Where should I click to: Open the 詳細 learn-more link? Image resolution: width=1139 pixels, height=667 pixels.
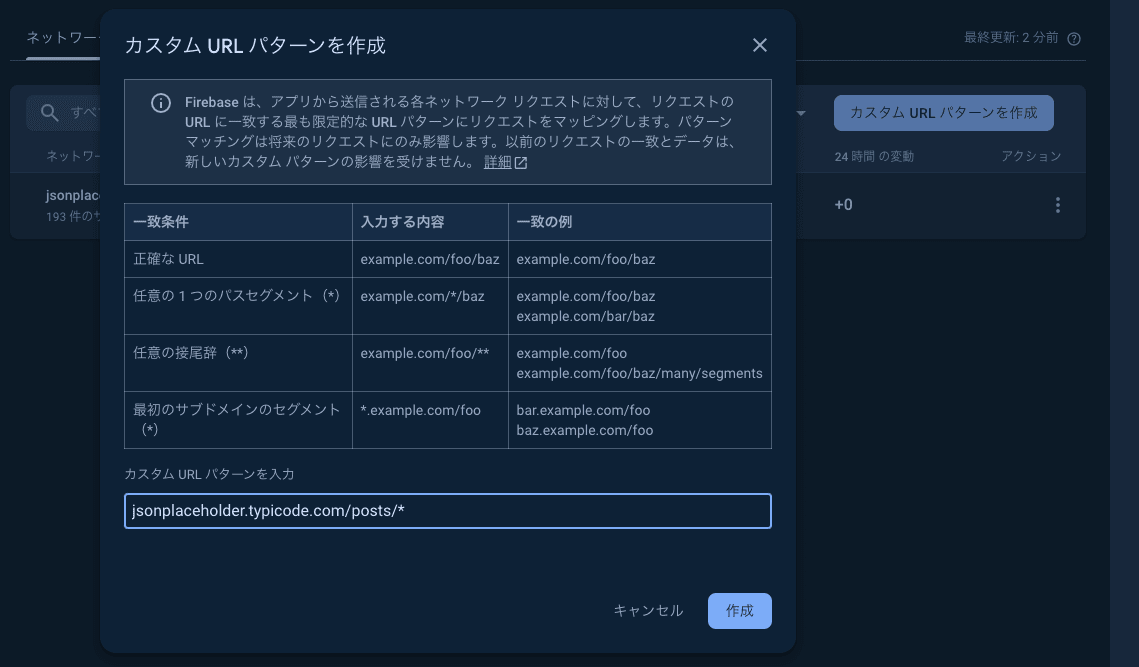[498, 162]
